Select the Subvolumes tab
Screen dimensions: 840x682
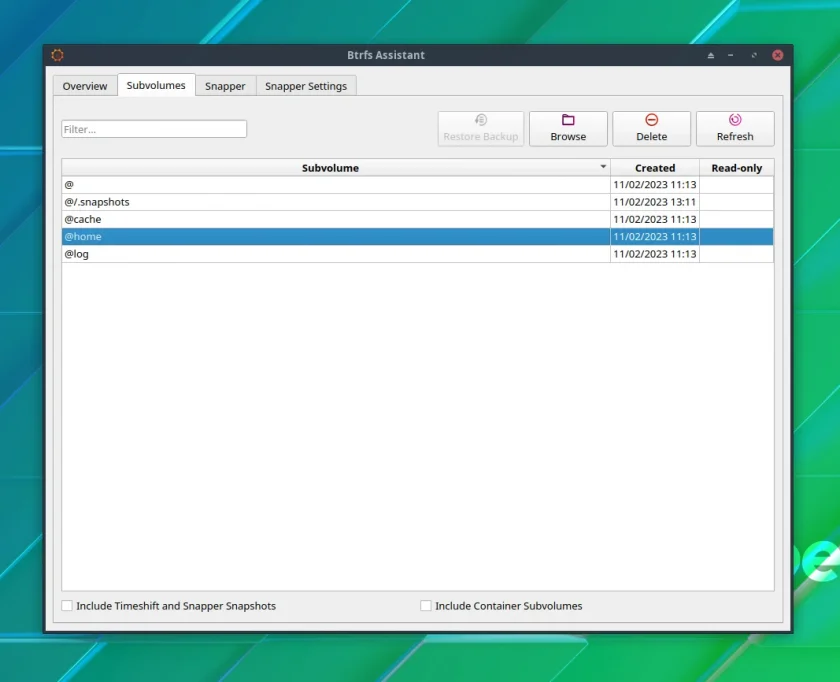click(156, 85)
